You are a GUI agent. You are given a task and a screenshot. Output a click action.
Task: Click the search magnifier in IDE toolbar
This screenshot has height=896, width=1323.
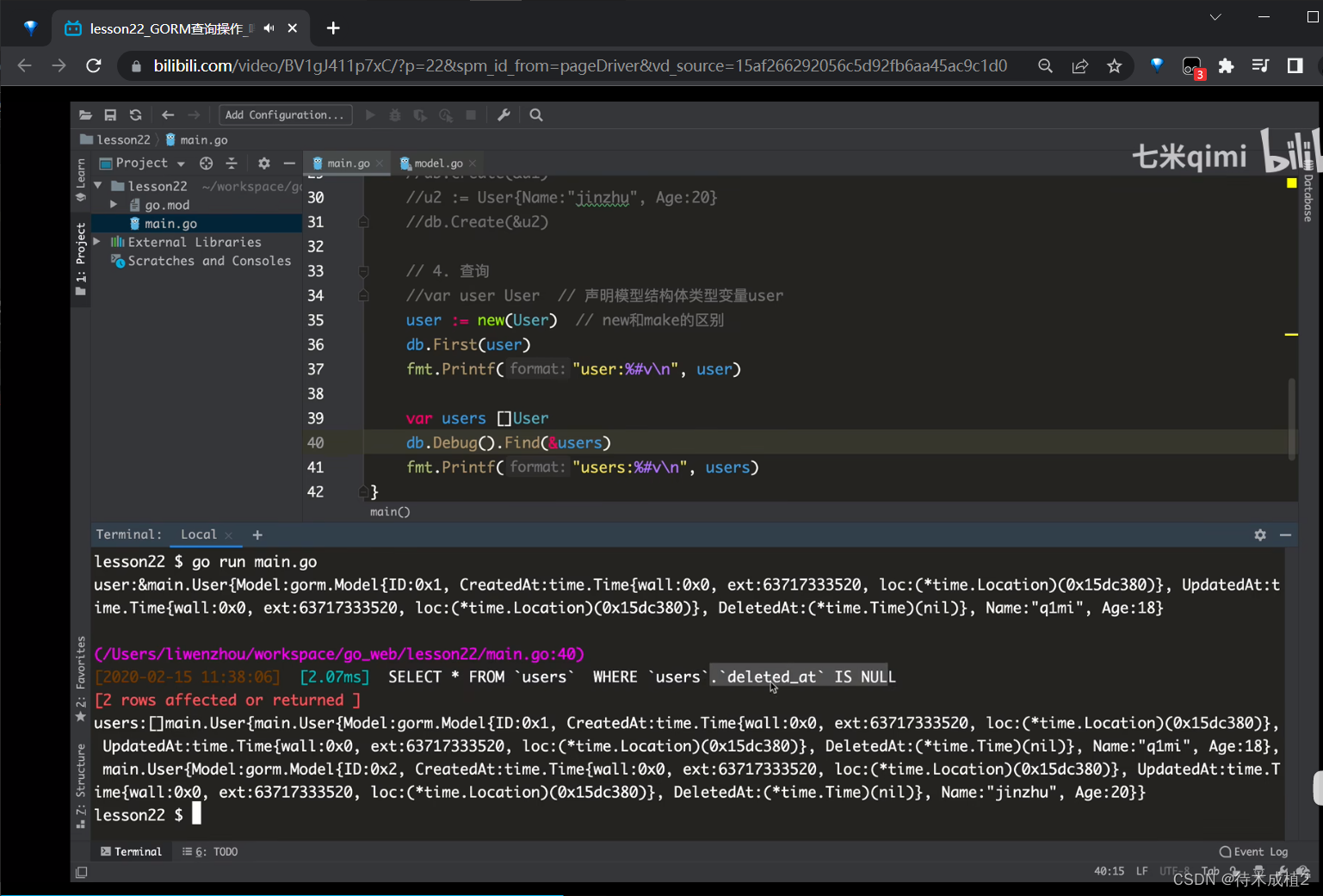click(536, 115)
